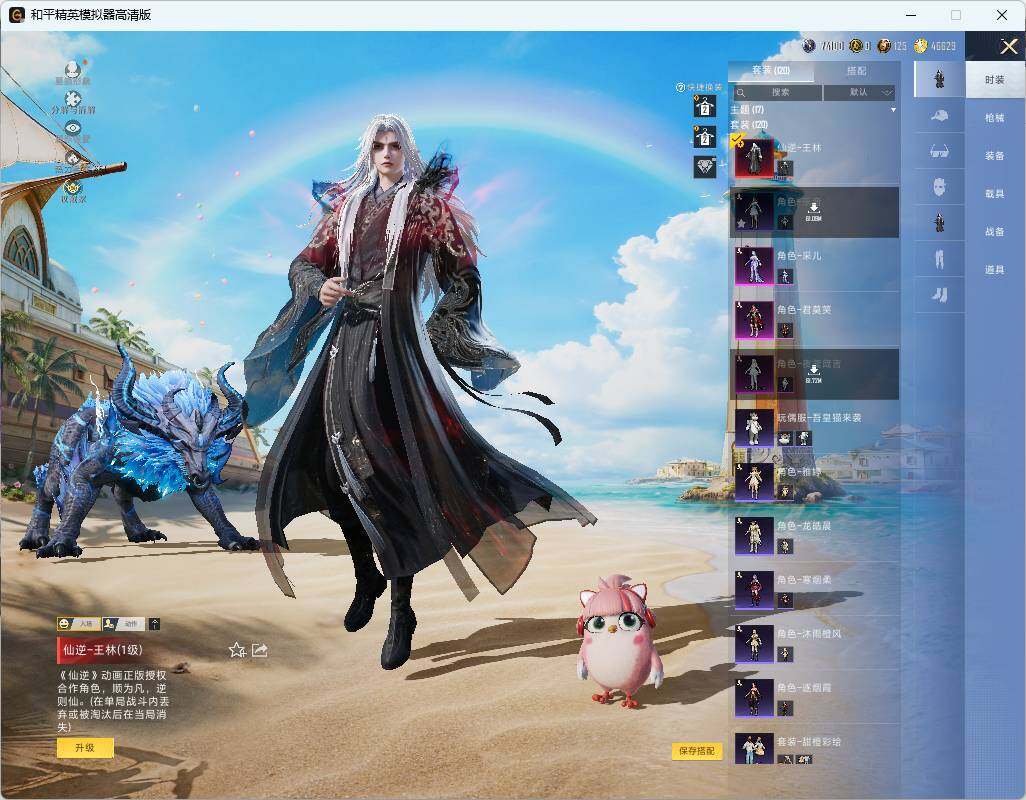Select the glasses category icon

939,152
